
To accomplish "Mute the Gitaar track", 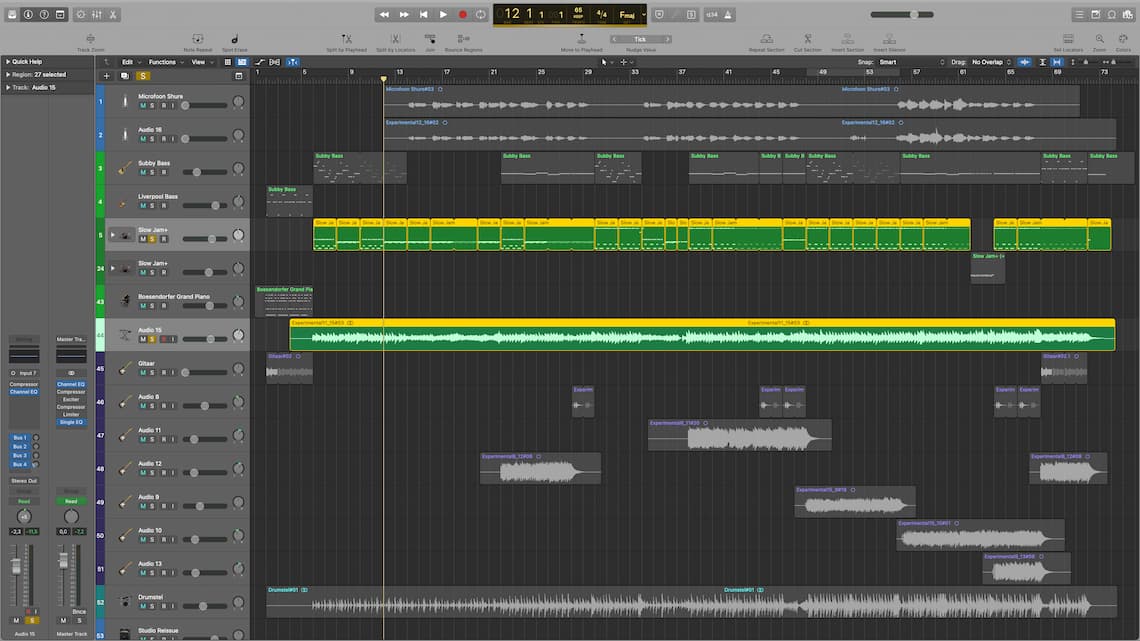I will tap(142, 372).
